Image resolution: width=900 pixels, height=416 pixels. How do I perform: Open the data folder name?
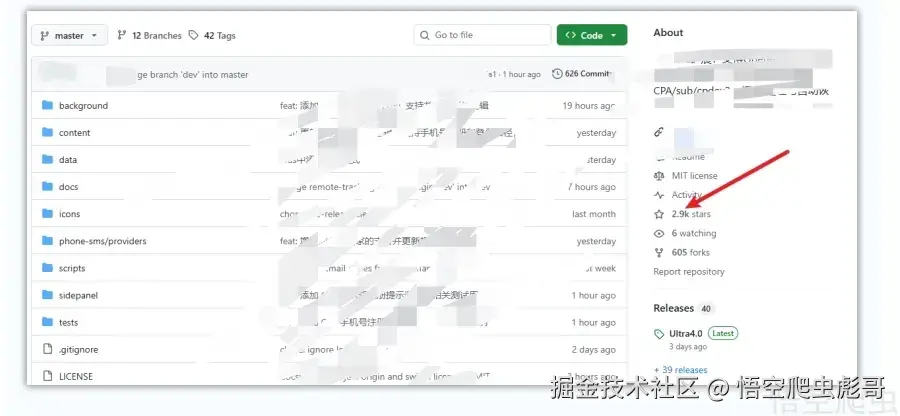pyautogui.click(x=68, y=160)
